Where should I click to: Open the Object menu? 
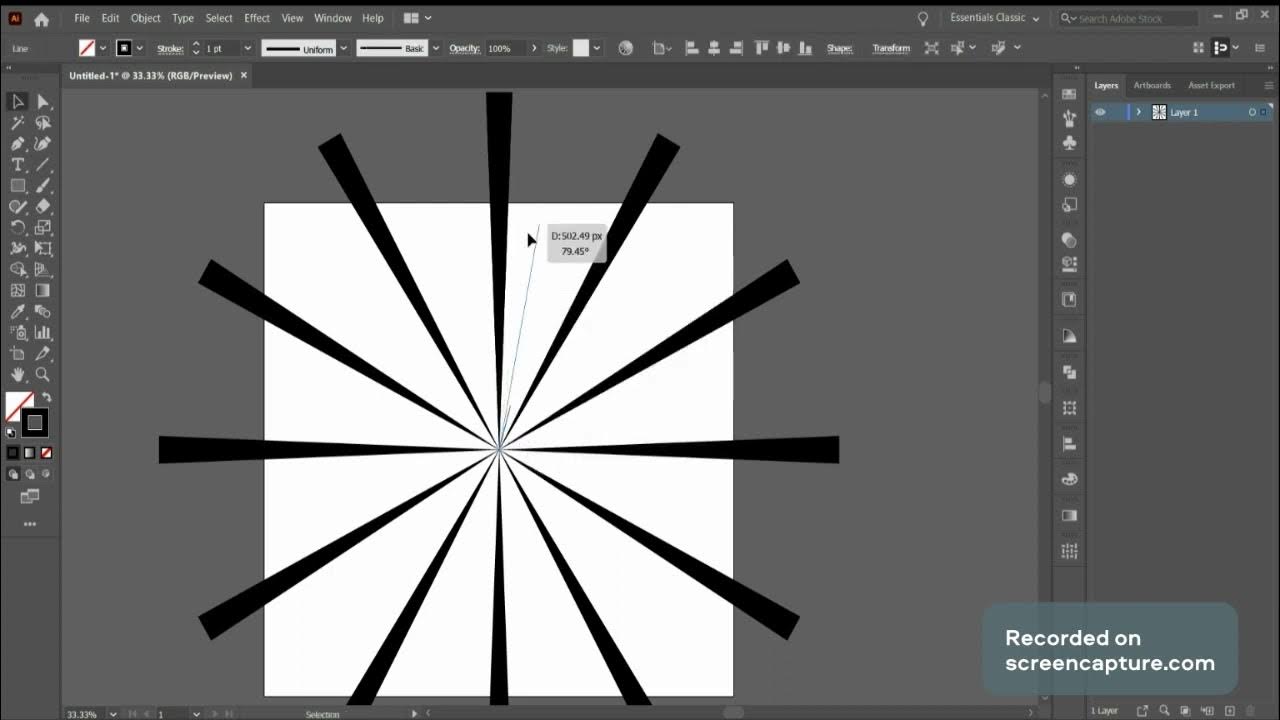coord(146,18)
